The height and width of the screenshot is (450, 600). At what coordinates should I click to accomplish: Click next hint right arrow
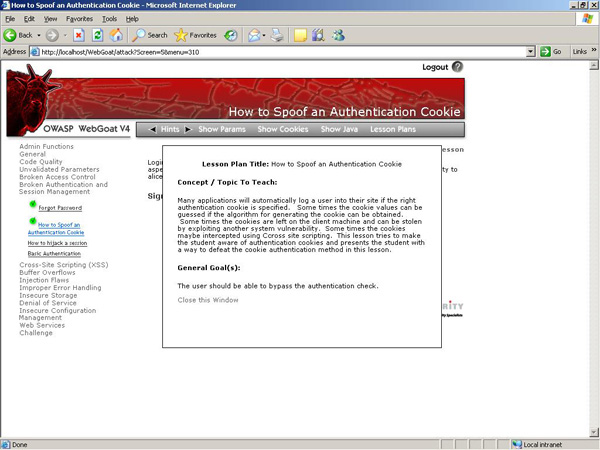pos(188,129)
